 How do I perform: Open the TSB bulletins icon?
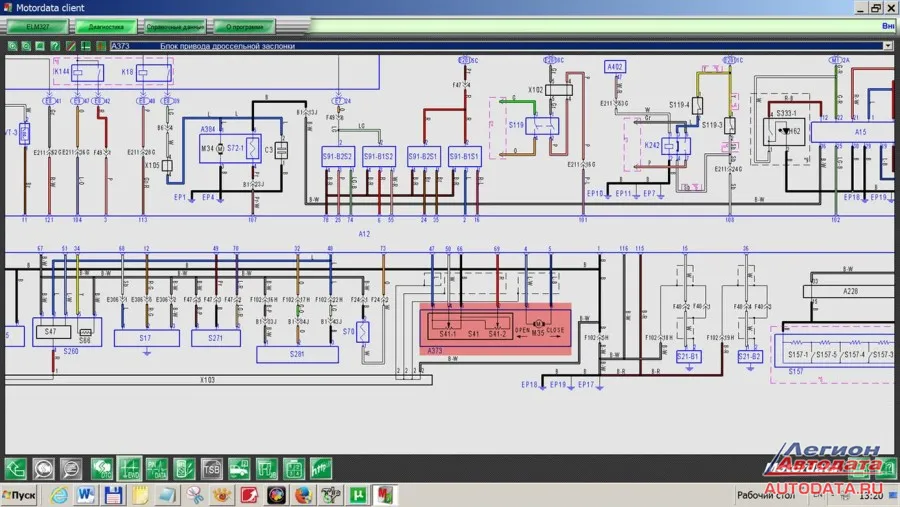[211, 467]
